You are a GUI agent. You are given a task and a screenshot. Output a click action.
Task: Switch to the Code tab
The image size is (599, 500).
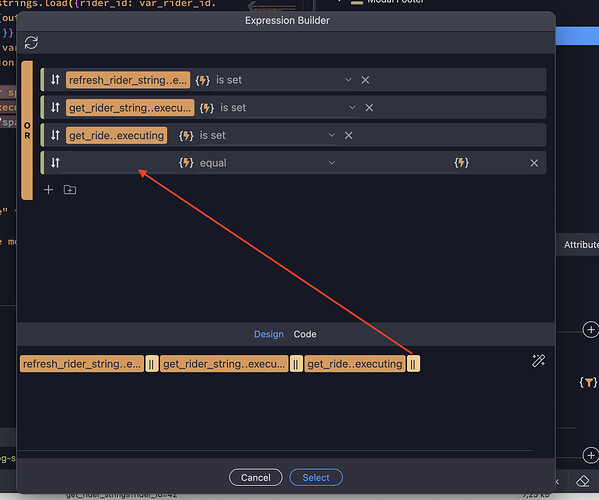(x=305, y=334)
